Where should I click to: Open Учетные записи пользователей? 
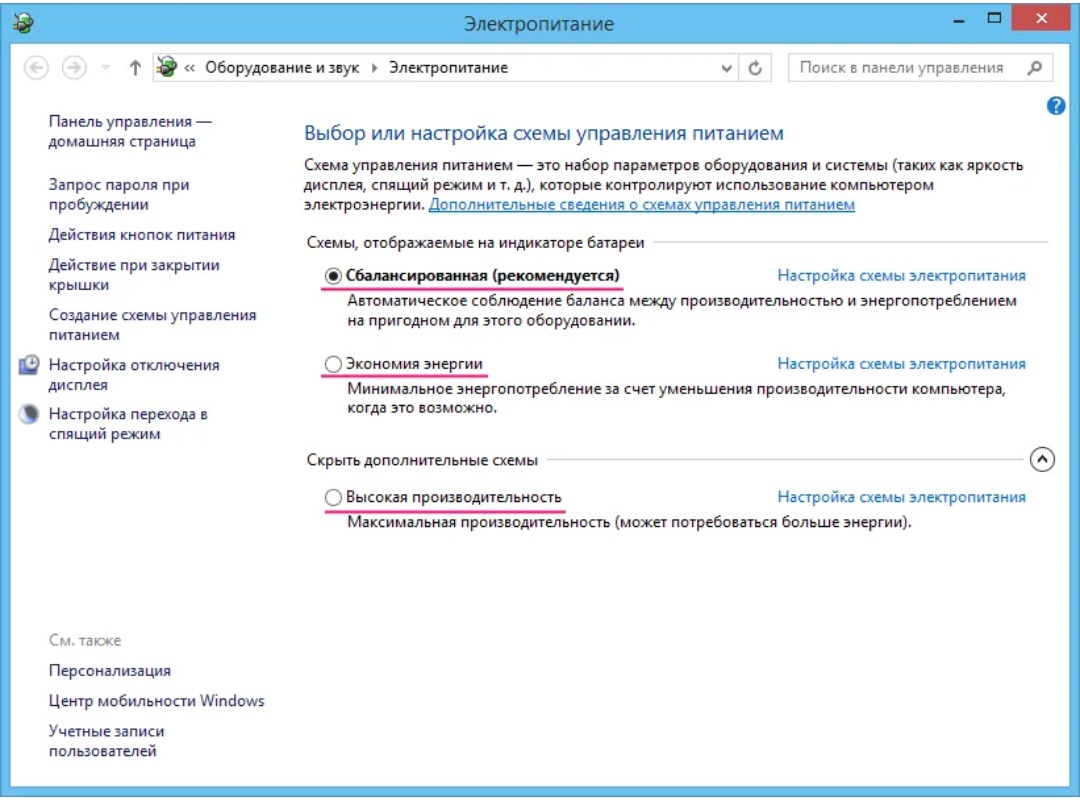click(x=106, y=741)
